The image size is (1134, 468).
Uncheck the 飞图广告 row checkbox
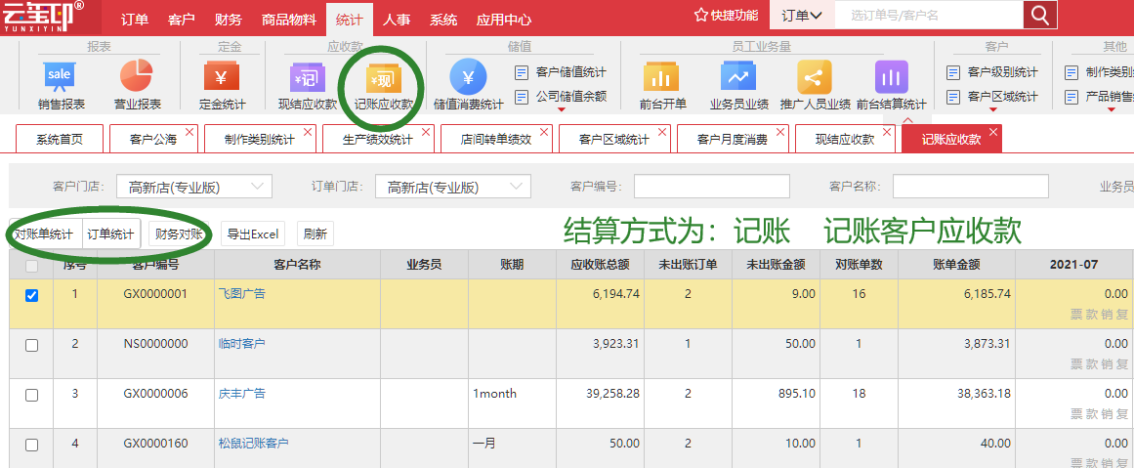(32, 295)
